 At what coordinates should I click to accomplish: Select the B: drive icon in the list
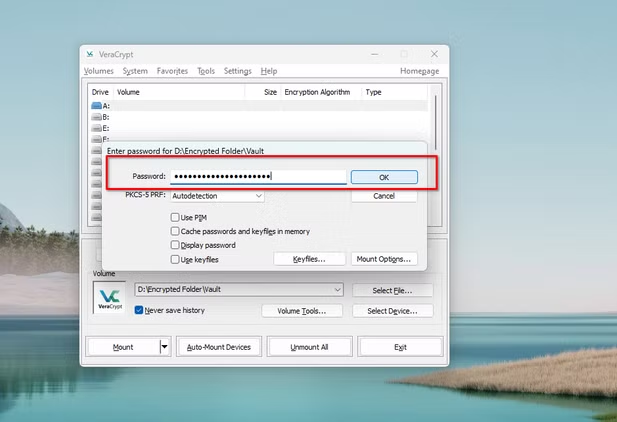tap(97, 117)
